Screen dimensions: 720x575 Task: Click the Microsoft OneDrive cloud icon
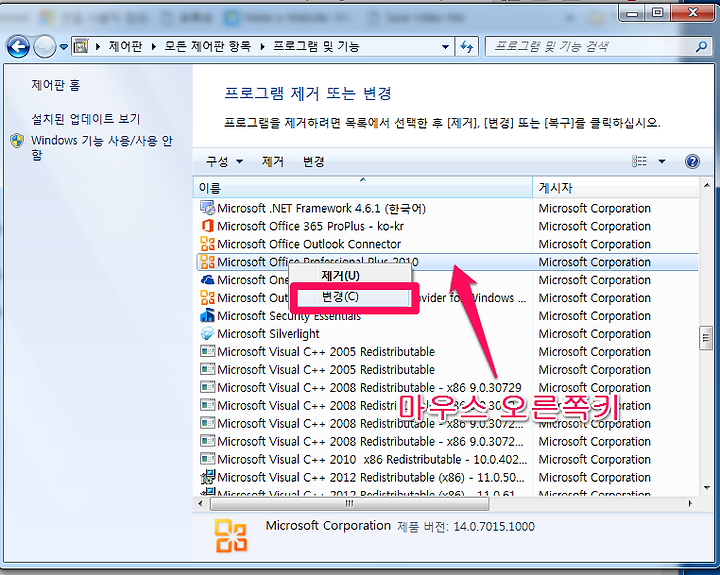point(208,280)
